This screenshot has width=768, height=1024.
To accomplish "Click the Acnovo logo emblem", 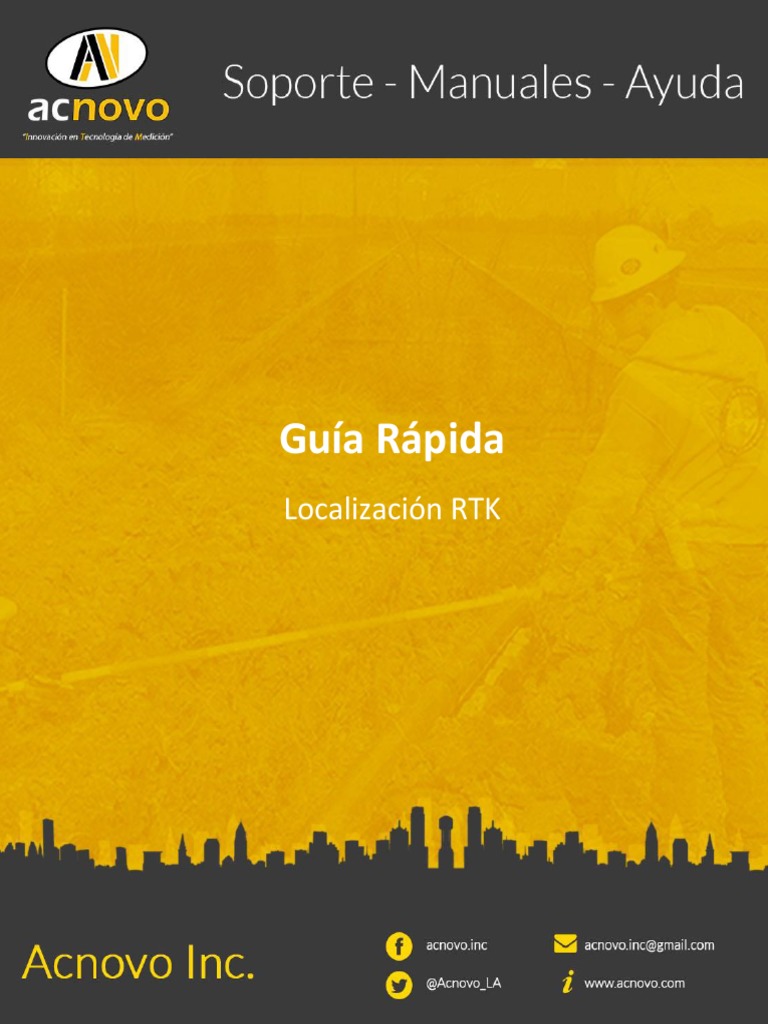I will point(97,57).
